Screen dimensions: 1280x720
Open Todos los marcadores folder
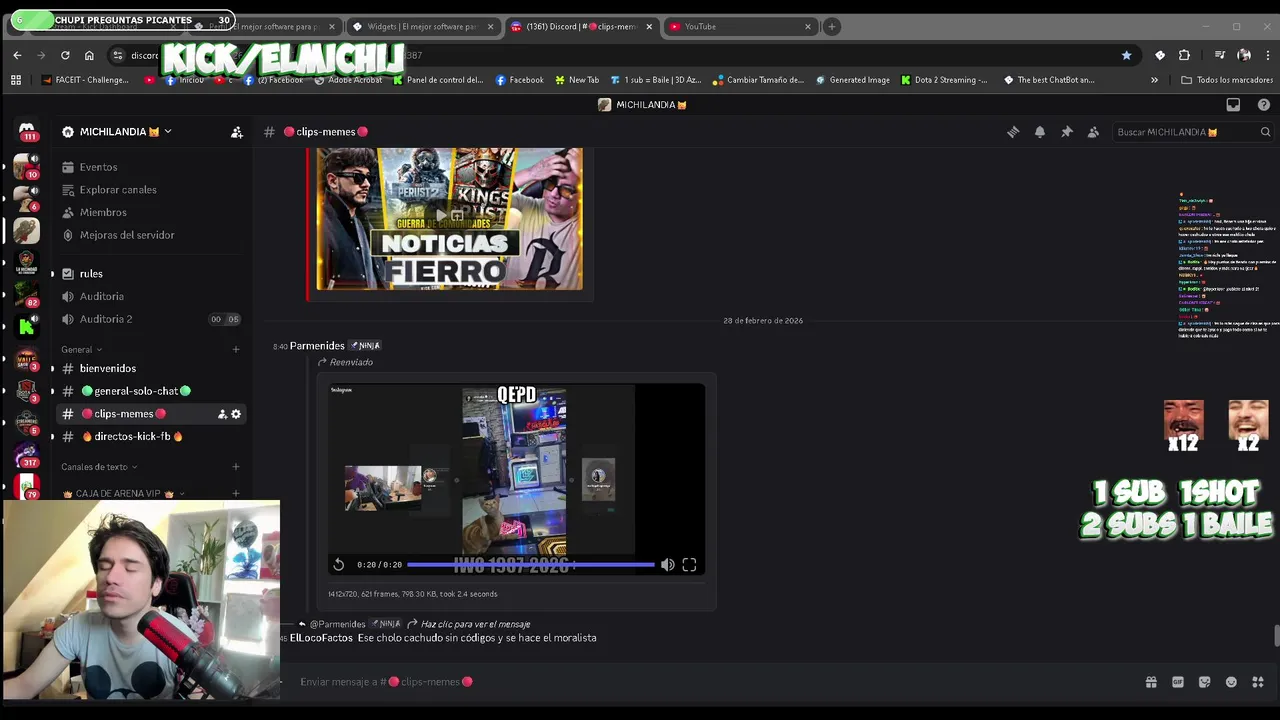1227,80
